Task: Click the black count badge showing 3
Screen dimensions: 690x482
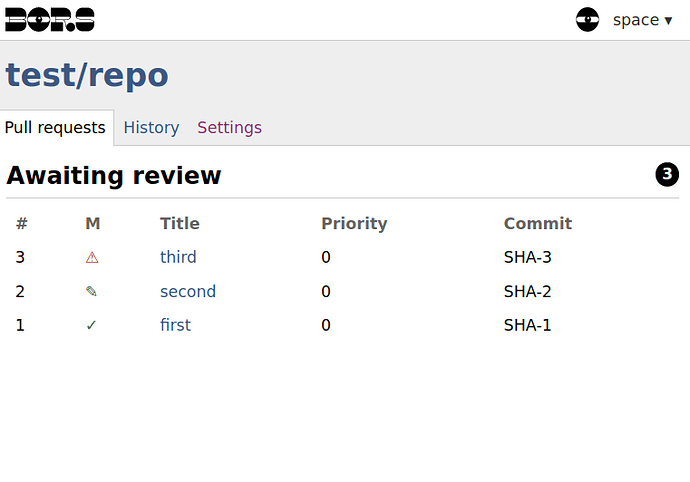Action: (667, 175)
